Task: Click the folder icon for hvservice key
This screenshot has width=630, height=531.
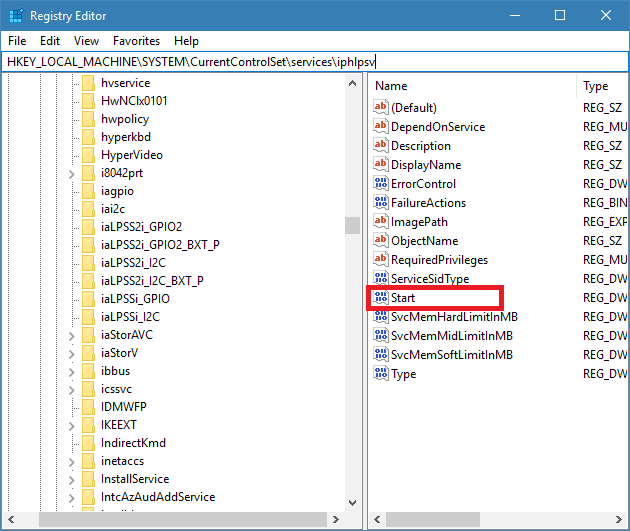Action: (88, 83)
